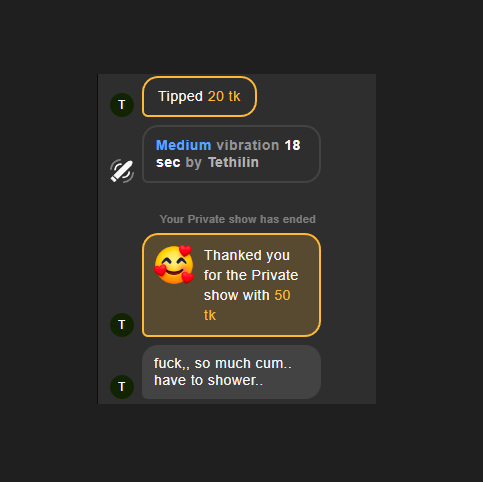This screenshot has height=482, width=483.
Task: Click the T avatar beside the Tipped message
Action: click(122, 105)
